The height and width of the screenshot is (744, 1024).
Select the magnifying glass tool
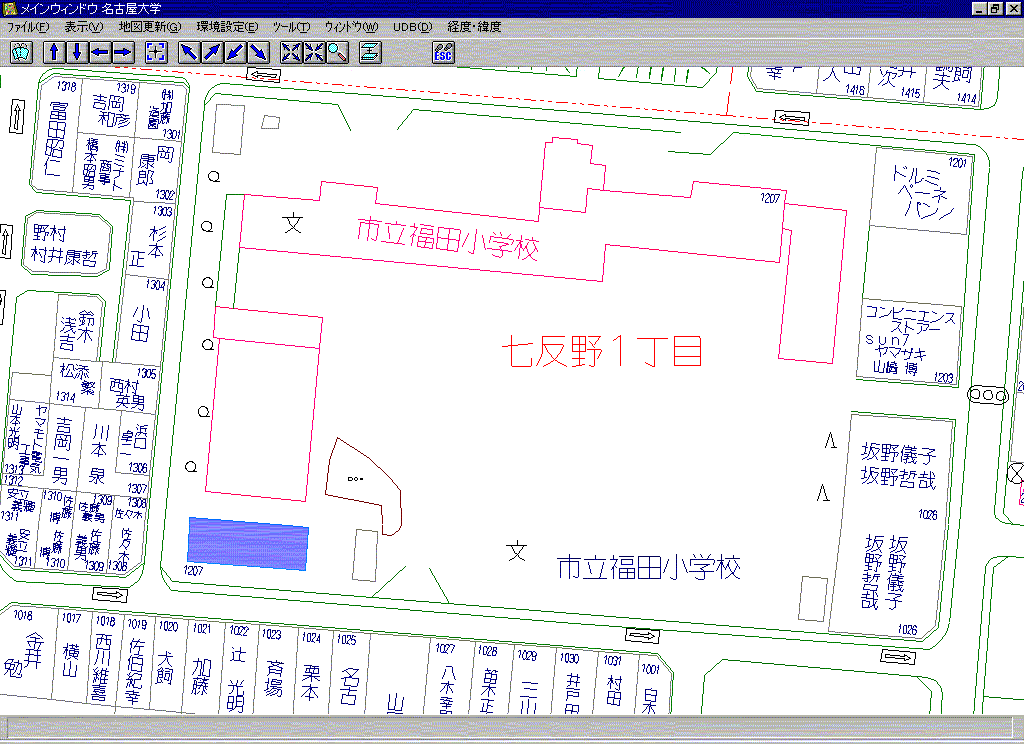[337, 52]
